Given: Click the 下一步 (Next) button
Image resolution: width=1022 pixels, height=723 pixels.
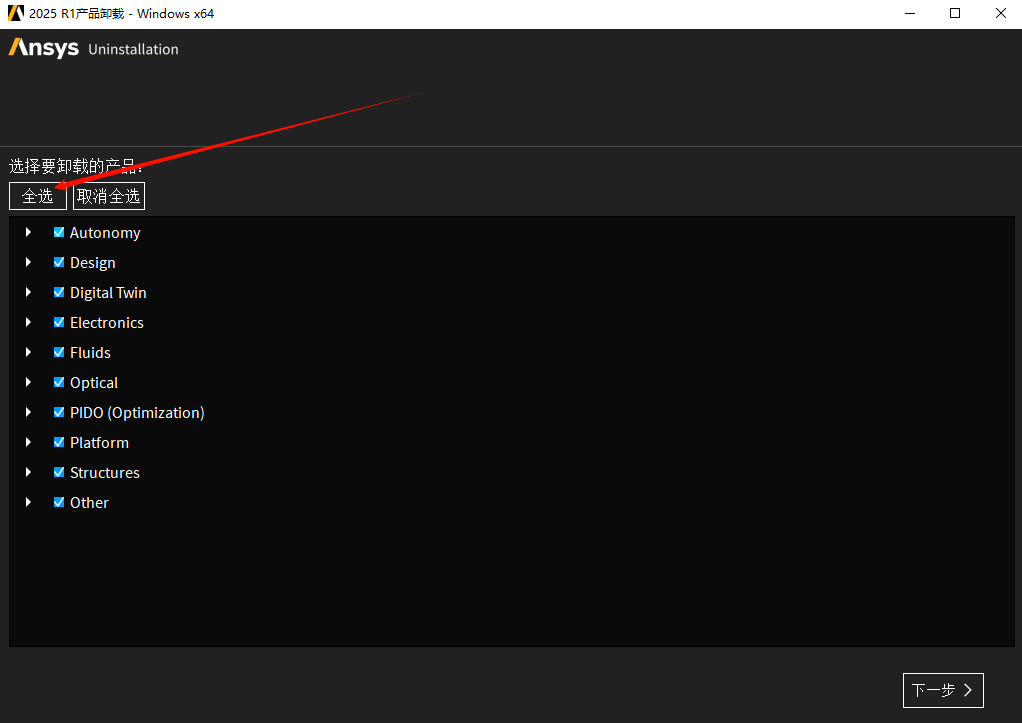Looking at the screenshot, I should pyautogui.click(x=942, y=690).
